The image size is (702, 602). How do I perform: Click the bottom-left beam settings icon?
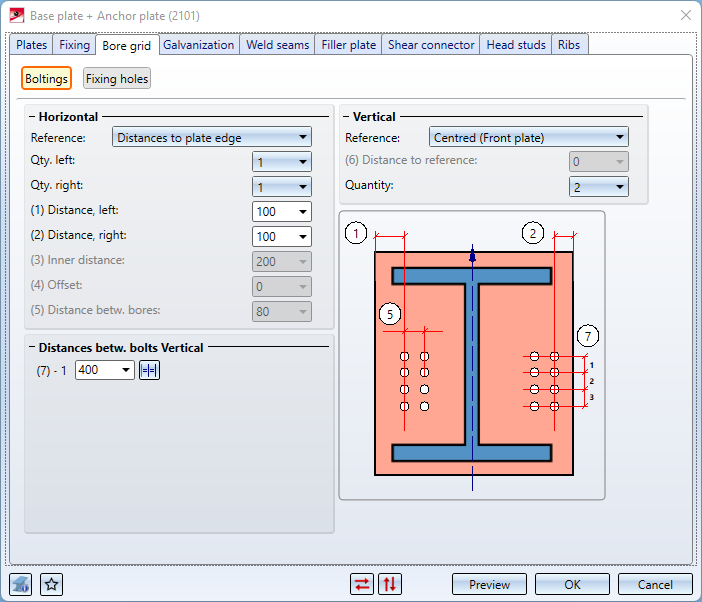21,584
